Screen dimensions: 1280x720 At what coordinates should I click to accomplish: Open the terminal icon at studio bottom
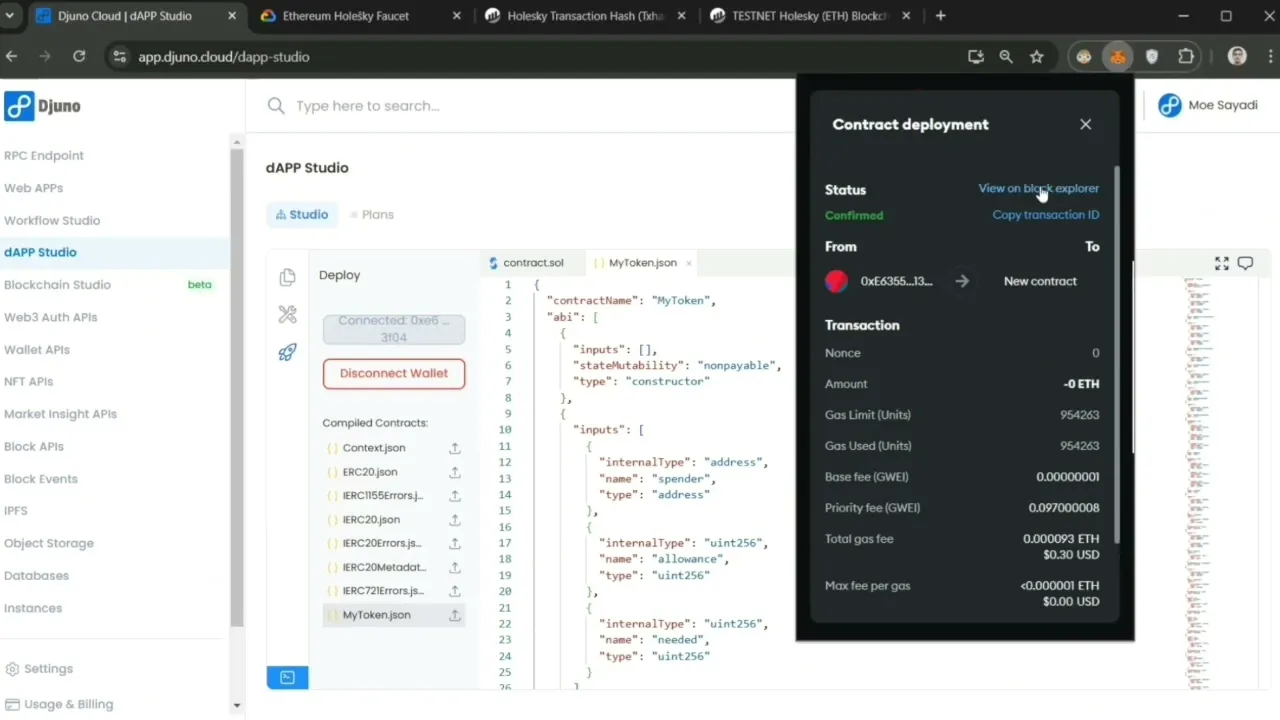[x=287, y=677]
